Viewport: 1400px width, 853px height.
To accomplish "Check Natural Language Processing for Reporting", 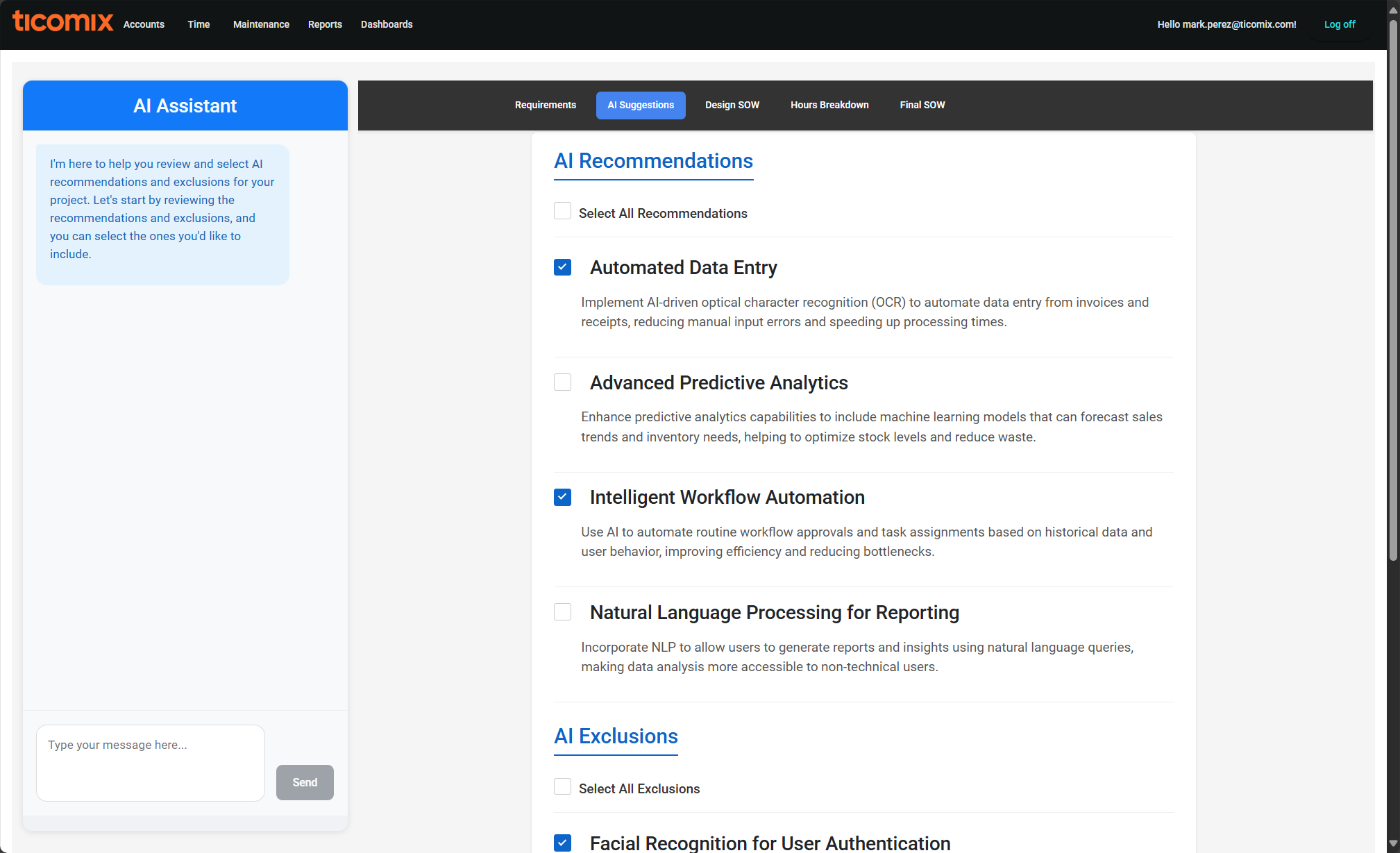I will pos(562,612).
